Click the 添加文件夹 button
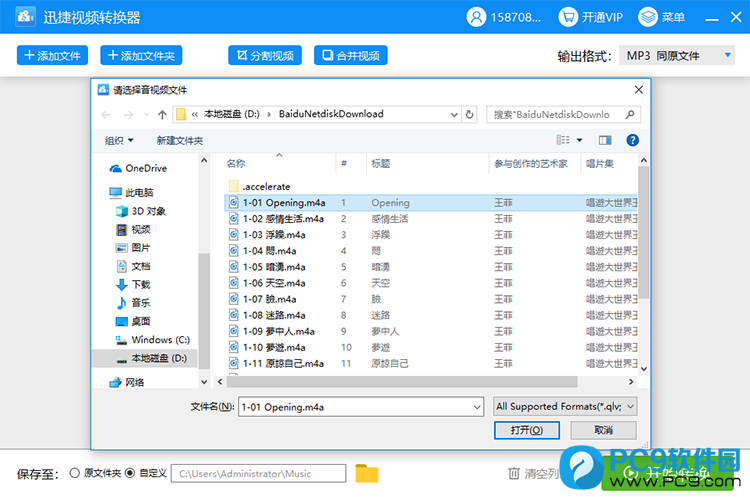Image resolution: width=750 pixels, height=497 pixels. coord(141,55)
